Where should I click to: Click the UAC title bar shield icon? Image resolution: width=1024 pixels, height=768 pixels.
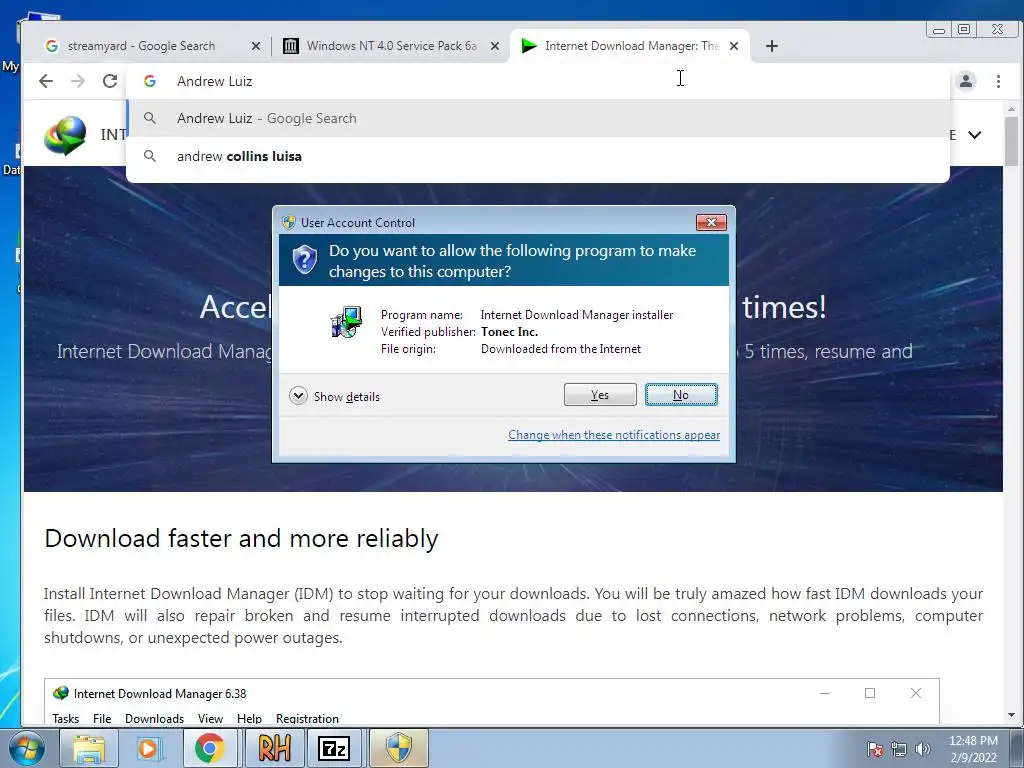[x=289, y=222]
